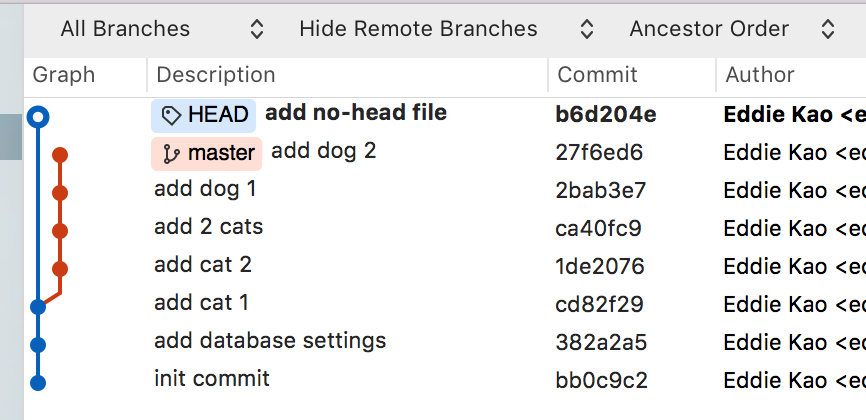
Task: Click the Description column header
Action: point(216,74)
